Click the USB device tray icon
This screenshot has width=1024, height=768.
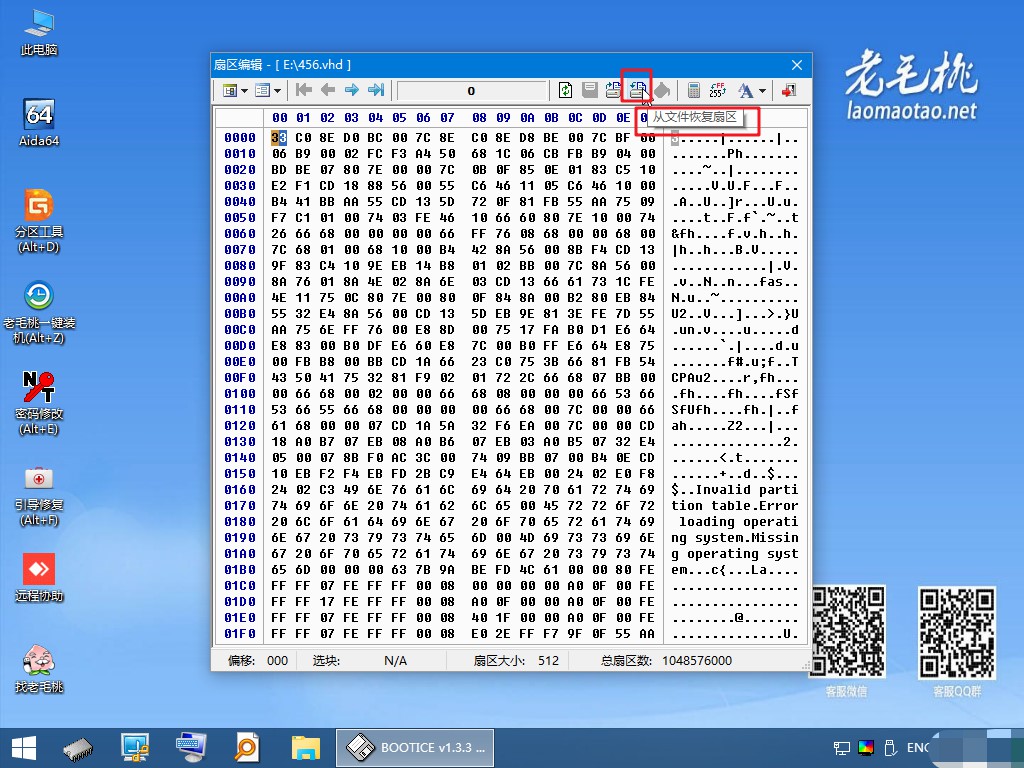[x=889, y=748]
